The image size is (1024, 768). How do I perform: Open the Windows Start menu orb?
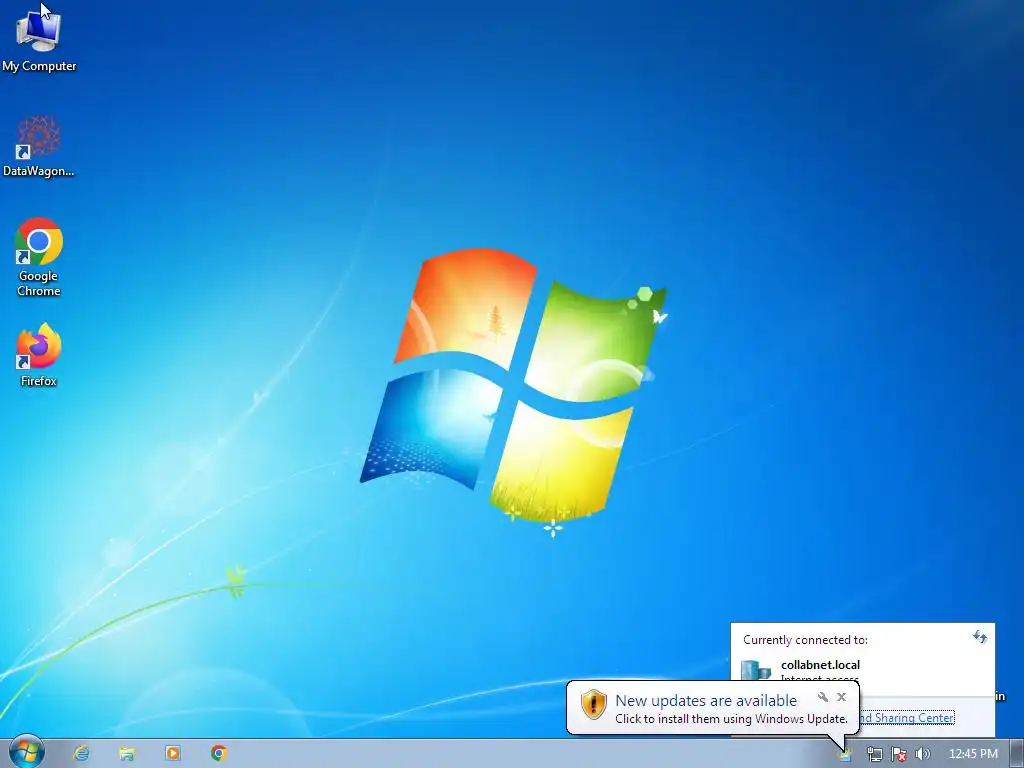coord(27,752)
